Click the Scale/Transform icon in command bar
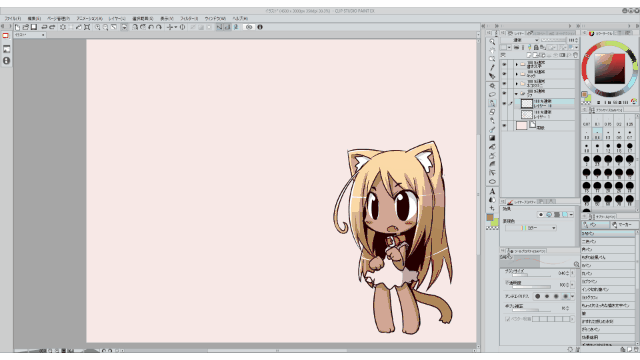Viewport: 640px width, 360px height. pyautogui.click(x=87, y=27)
